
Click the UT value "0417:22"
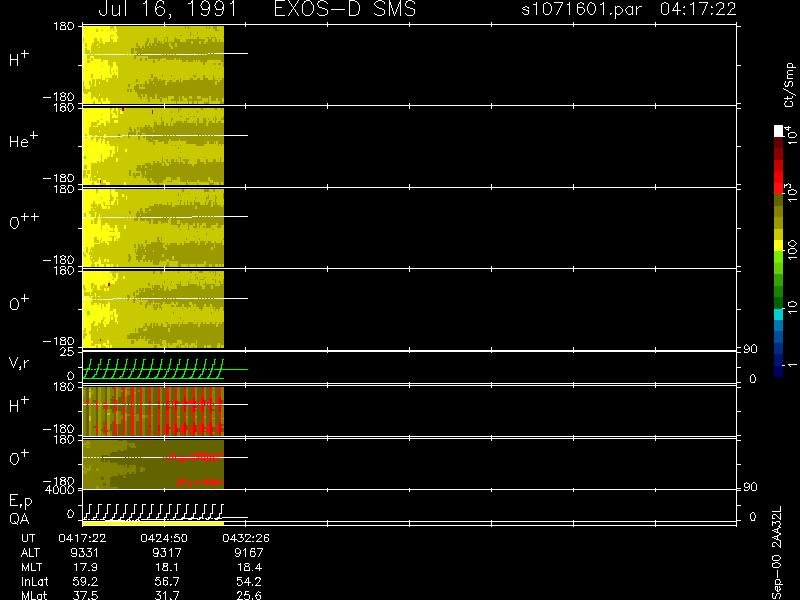coord(82,538)
